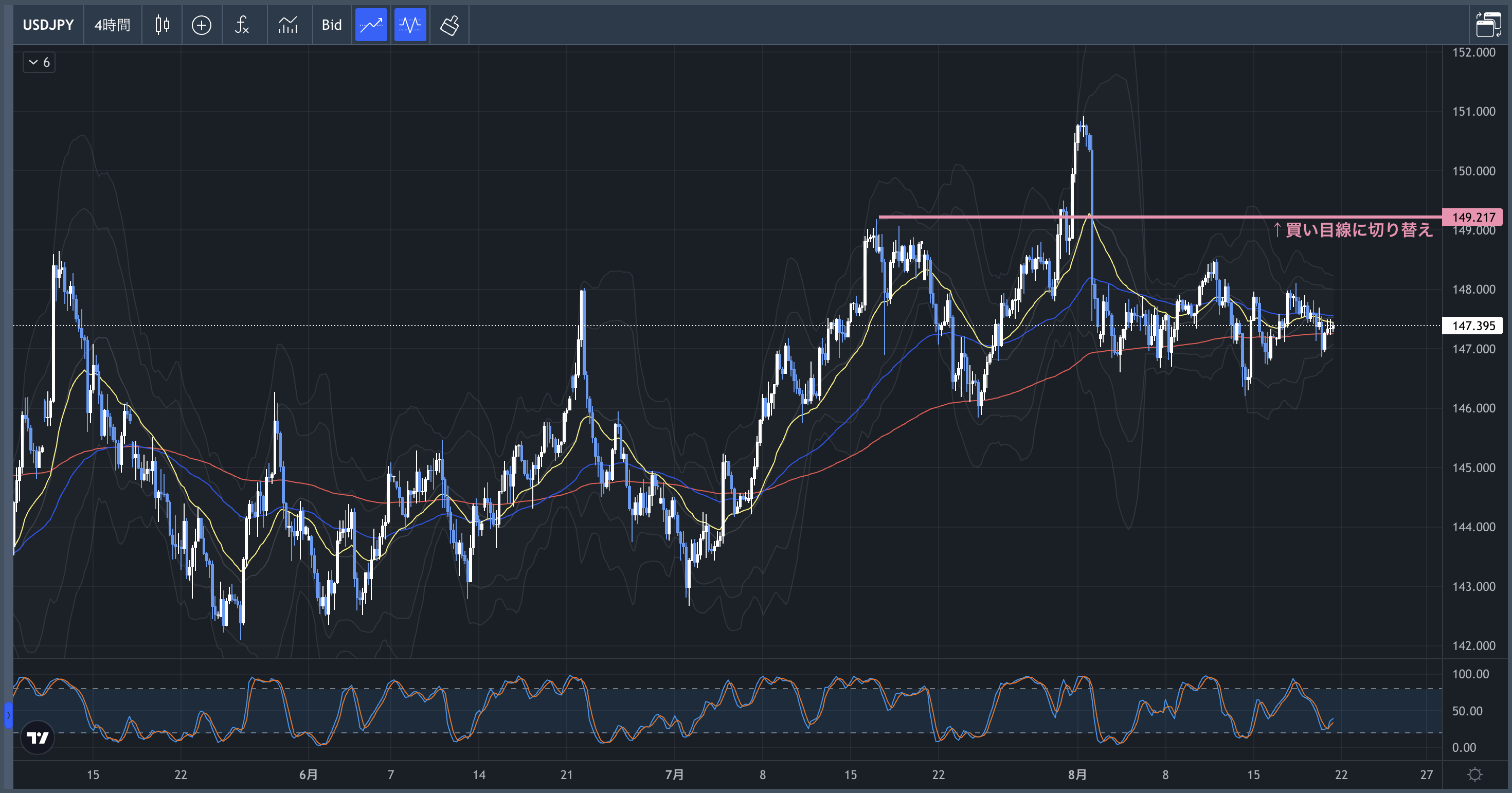This screenshot has width=1512, height=793.
Task: Click the 146.000 price scale label
Action: pyautogui.click(x=1474, y=408)
